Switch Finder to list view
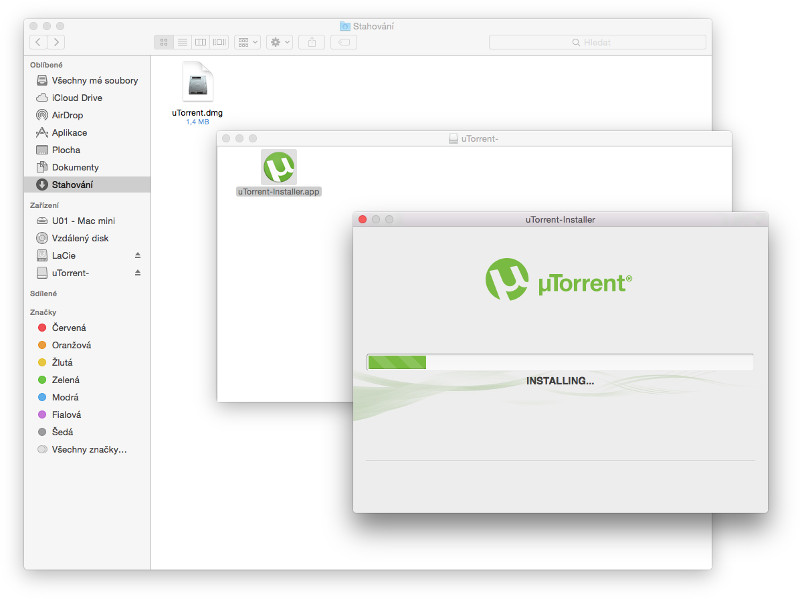This screenshot has height=599, width=800. point(182,42)
